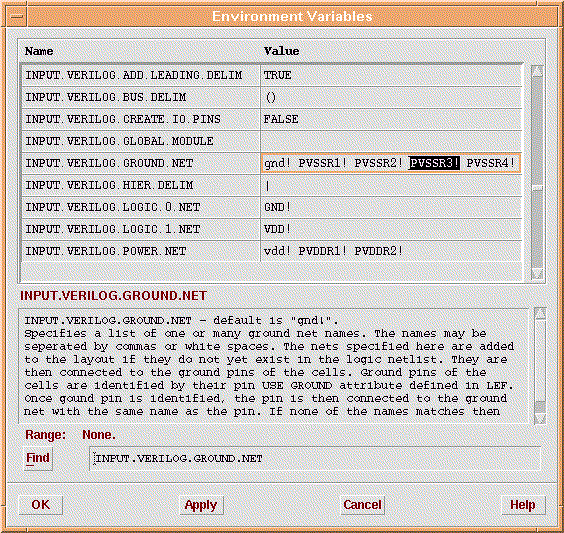Click the variable table scroll up arrow
Image resolution: width=564 pixels, height=533 pixels.
[x=537, y=71]
